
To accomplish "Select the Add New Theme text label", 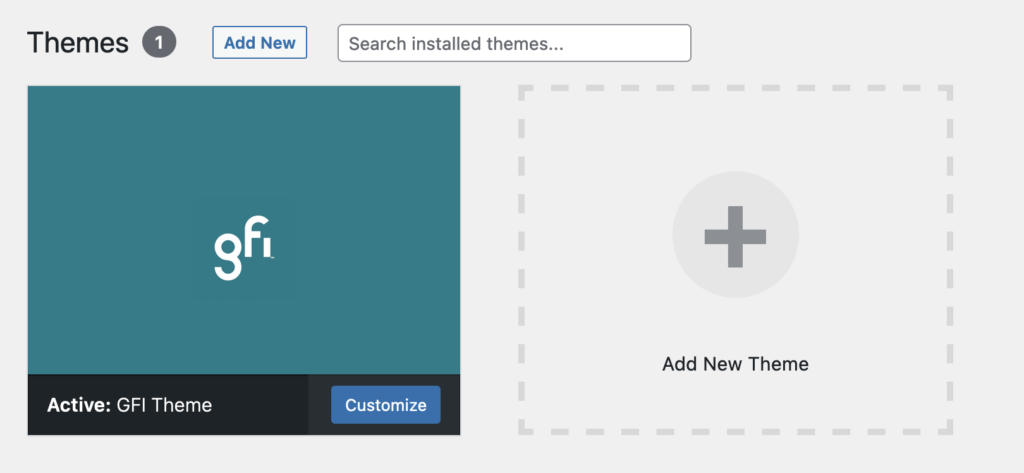I will click(735, 364).
